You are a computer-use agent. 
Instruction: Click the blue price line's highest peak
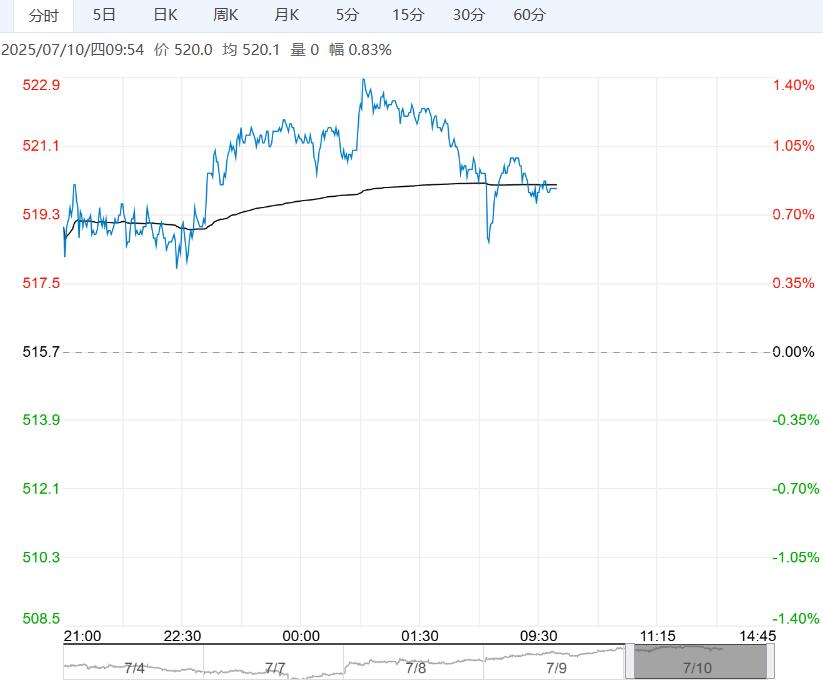click(363, 79)
